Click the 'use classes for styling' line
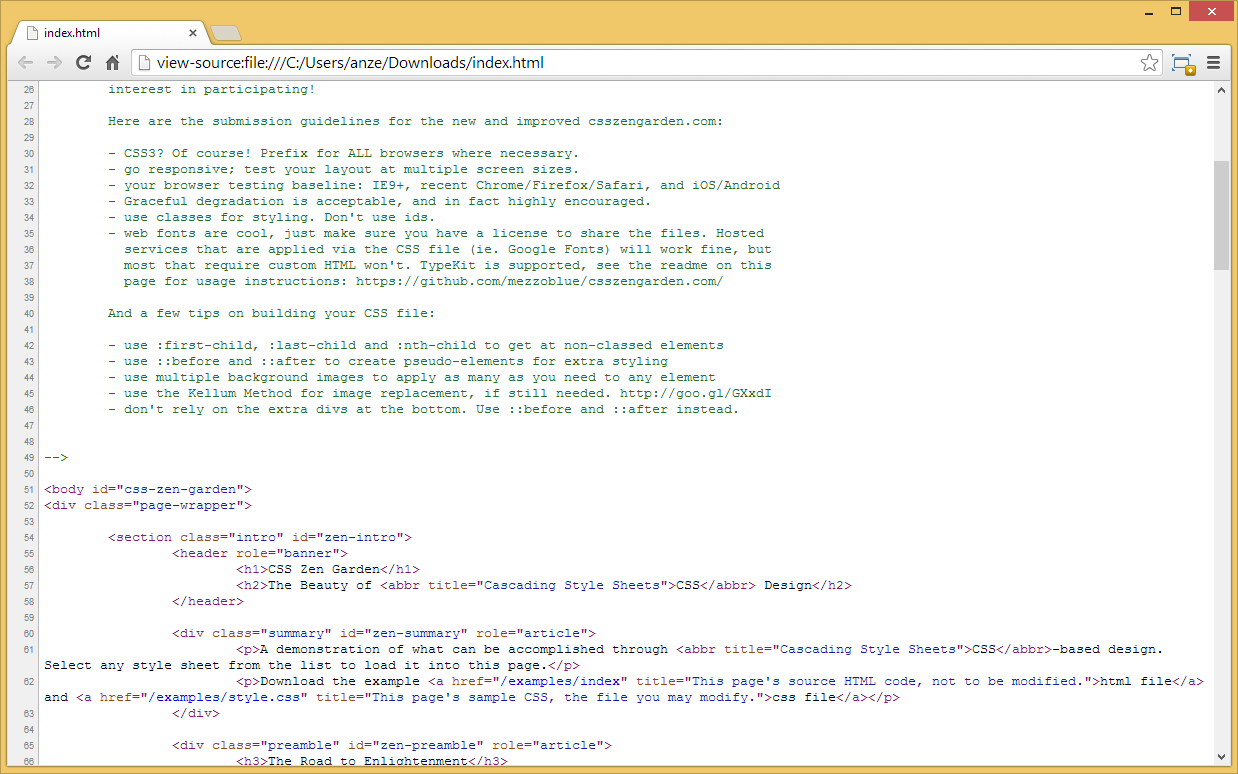The width and height of the screenshot is (1238, 774). 272,218
